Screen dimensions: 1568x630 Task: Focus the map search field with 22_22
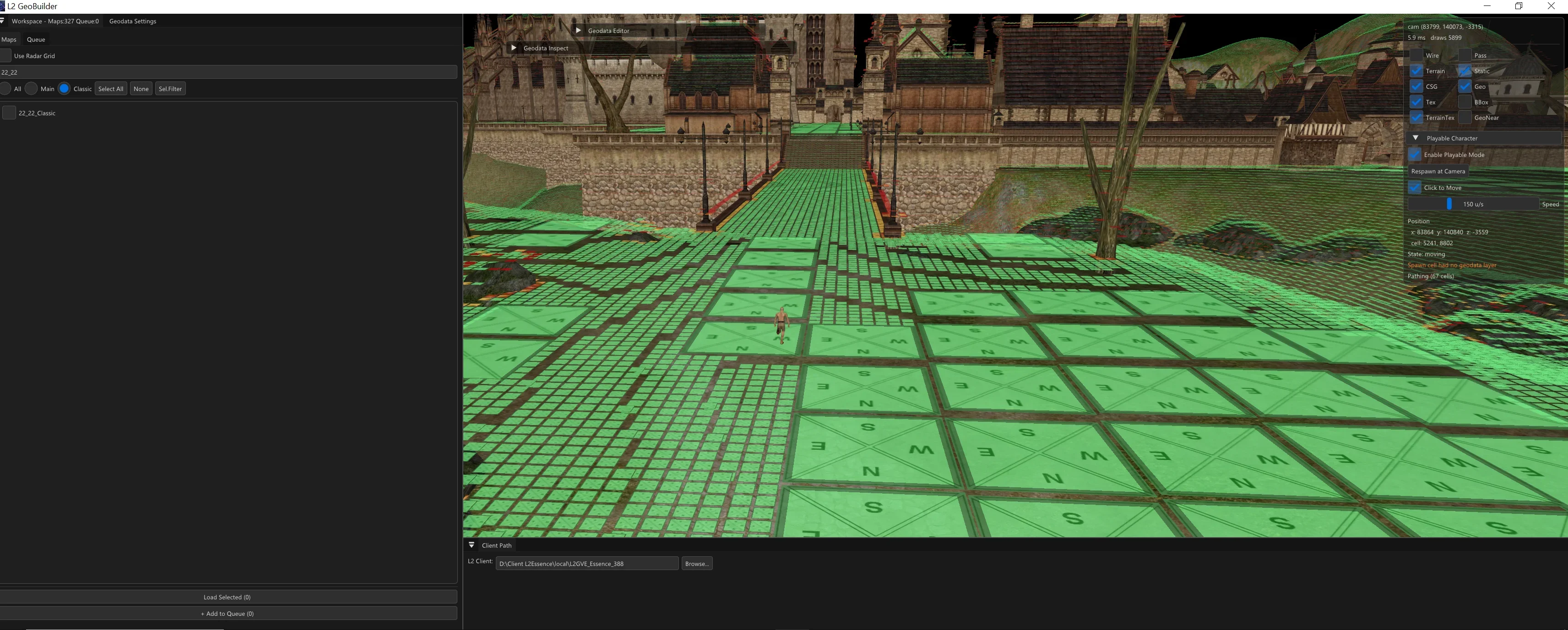tap(228, 72)
